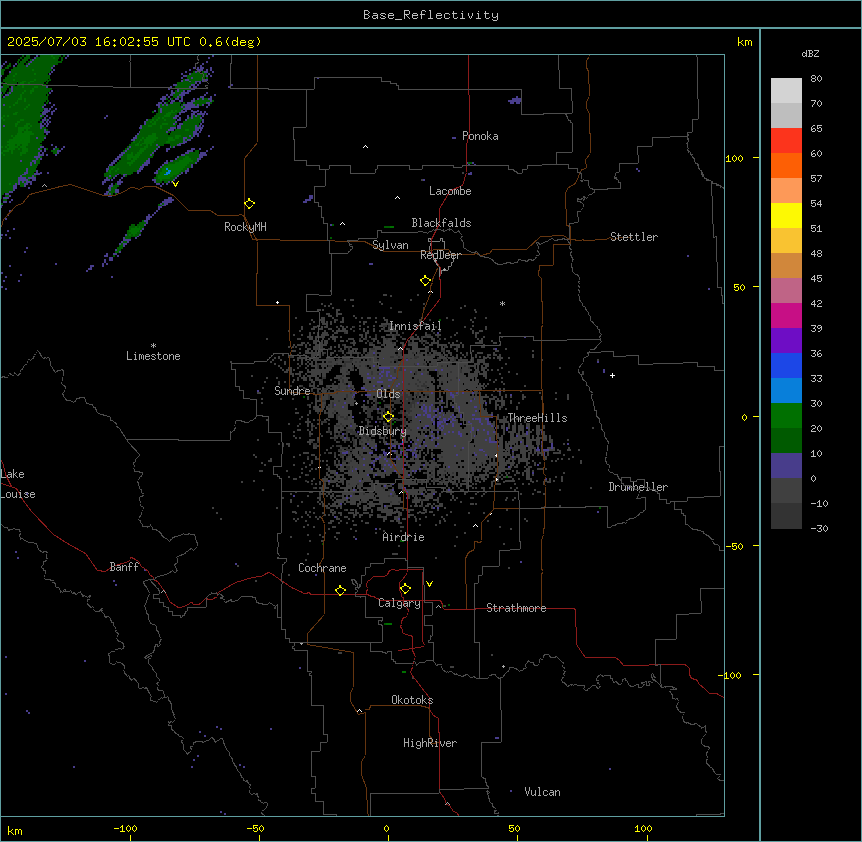Click the Lacombe city label
This screenshot has width=862, height=842.
pos(450,191)
